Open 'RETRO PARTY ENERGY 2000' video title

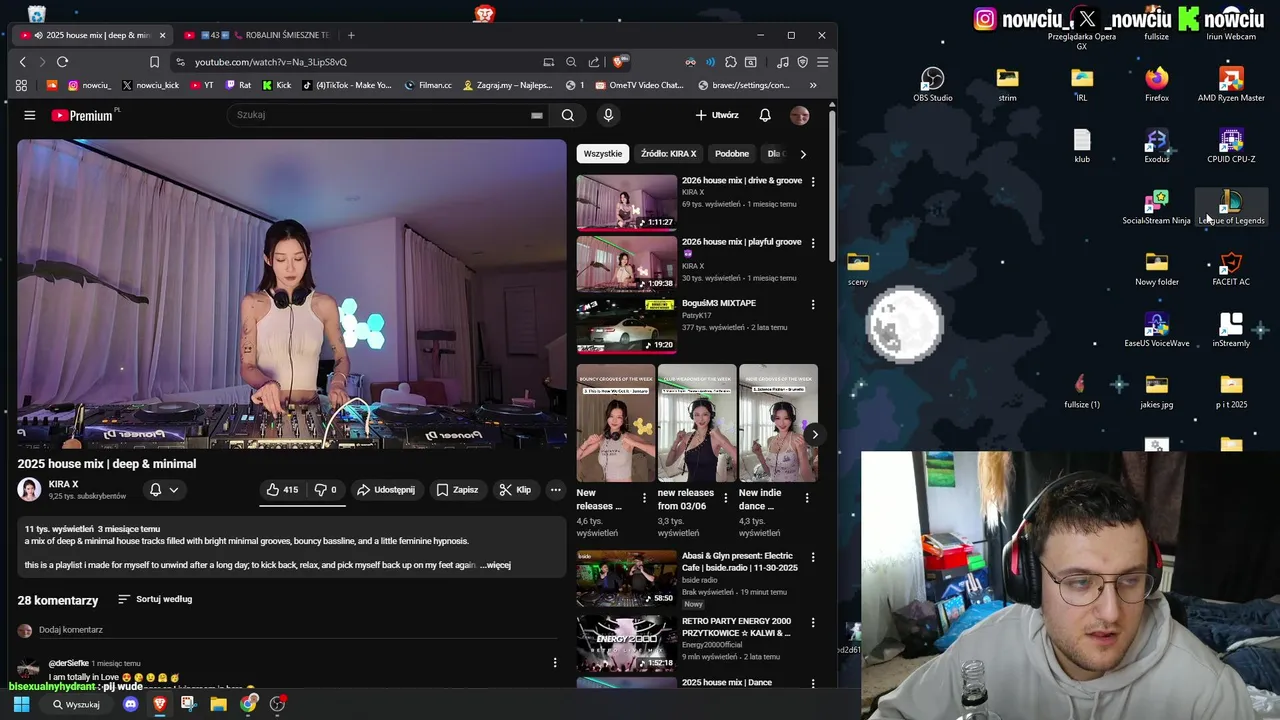738,627
